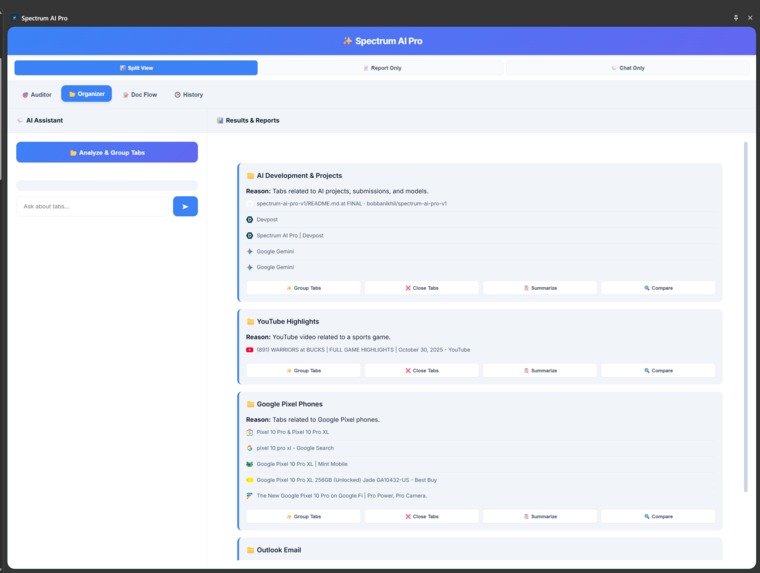The image size is (760, 573).
Task: Open the spectrum-ai-pro-v1 README tab entry
Action: (351, 204)
